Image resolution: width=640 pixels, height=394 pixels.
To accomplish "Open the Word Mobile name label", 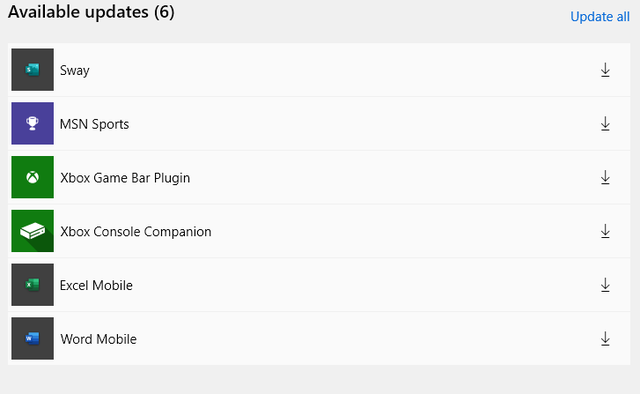I will tap(98, 339).
